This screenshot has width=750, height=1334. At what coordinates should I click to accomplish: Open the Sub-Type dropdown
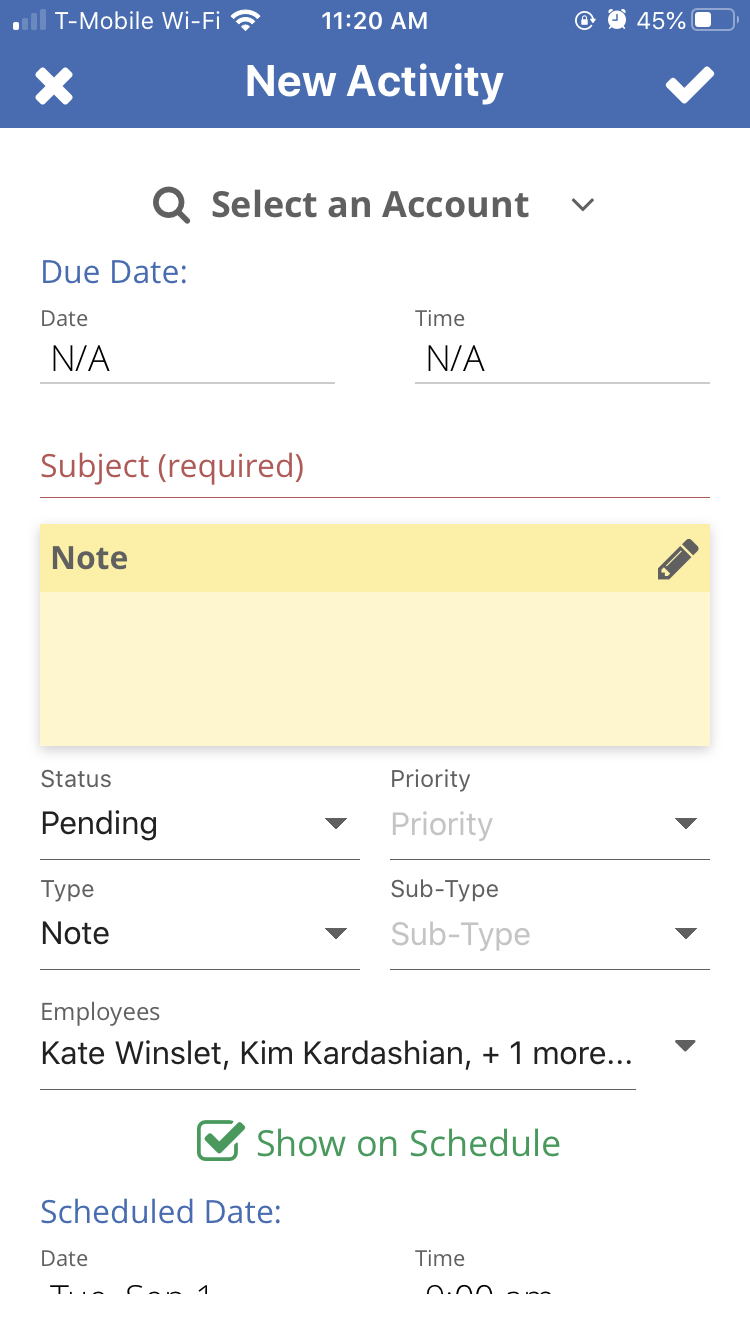click(549, 934)
